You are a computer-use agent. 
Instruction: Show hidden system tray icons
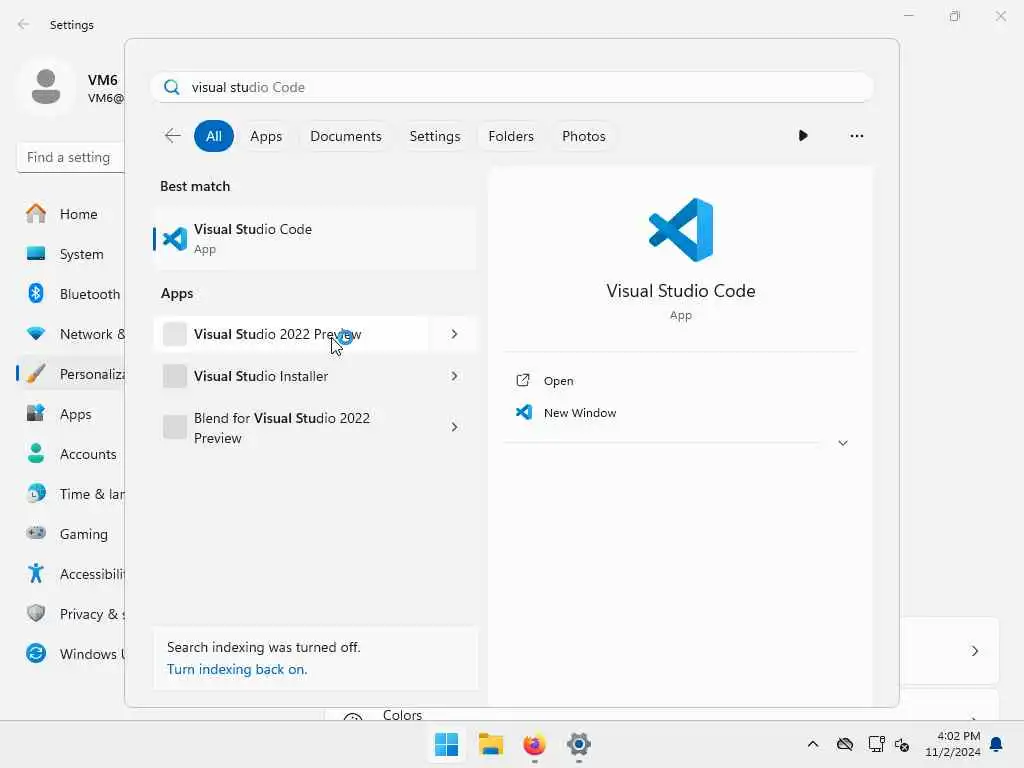(812, 744)
